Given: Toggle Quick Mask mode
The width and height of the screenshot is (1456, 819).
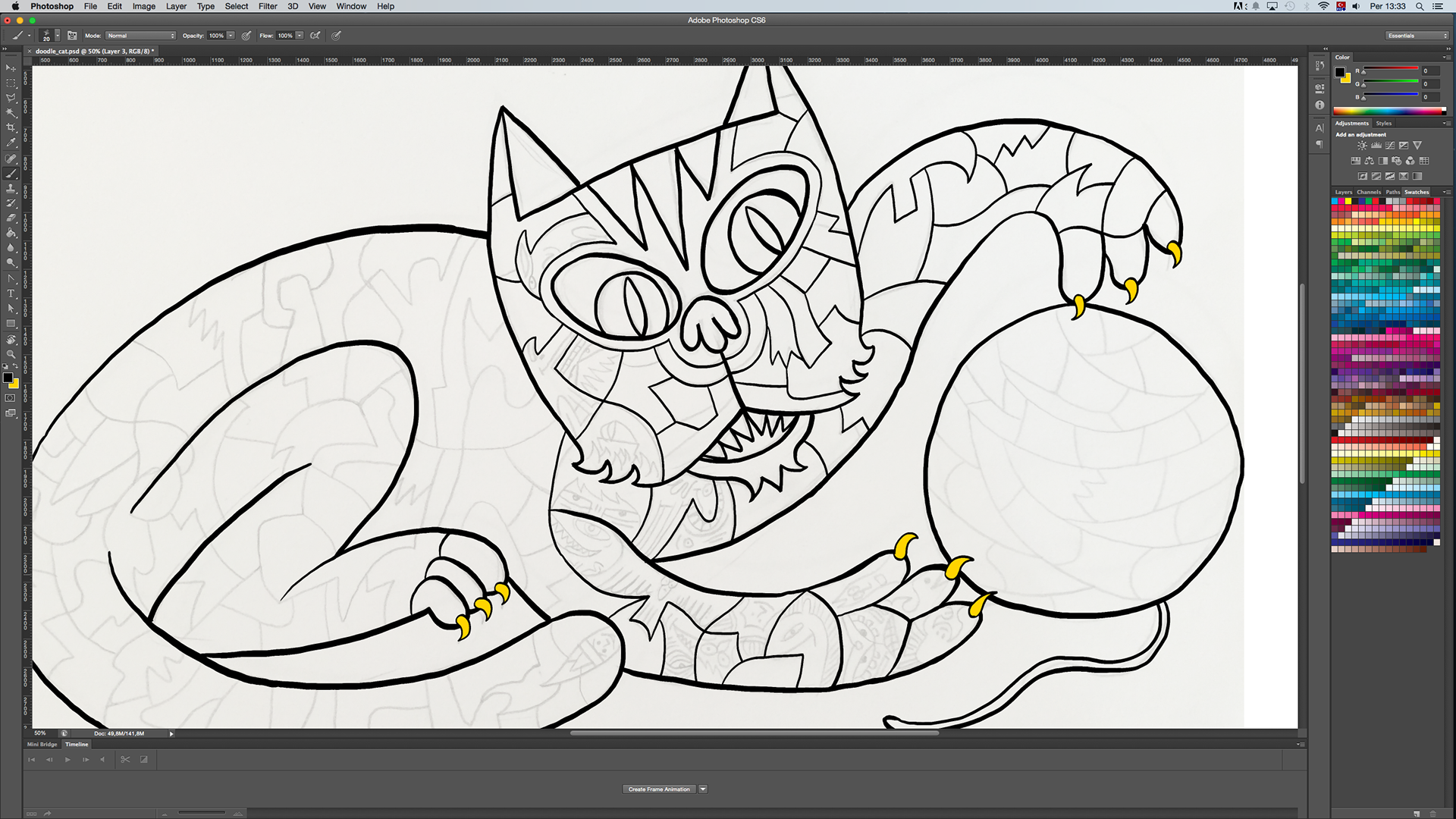Looking at the screenshot, I should 11,398.
